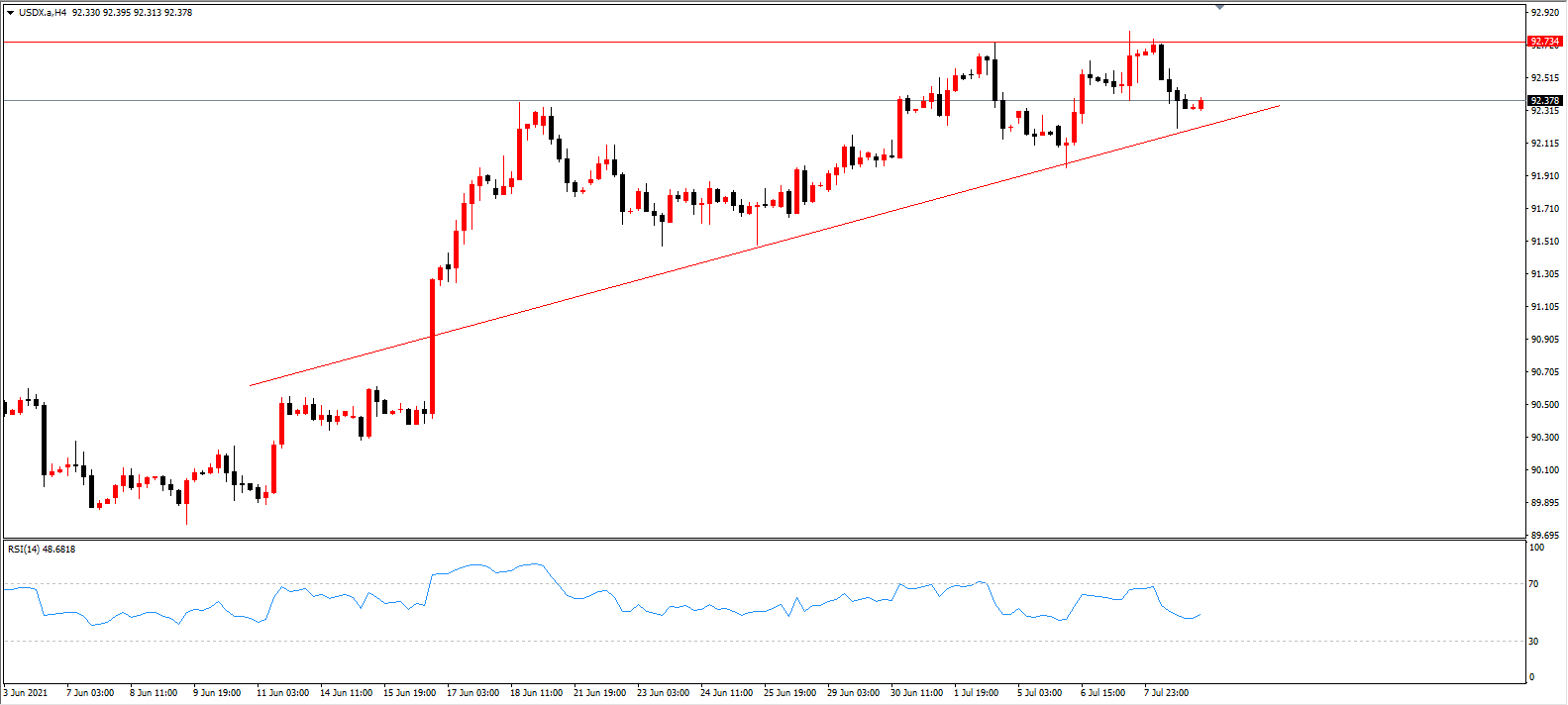Viewport: 1568px width, 705px height.
Task: Click the small arrow before USDX.a,H4
Action: (x=10, y=13)
